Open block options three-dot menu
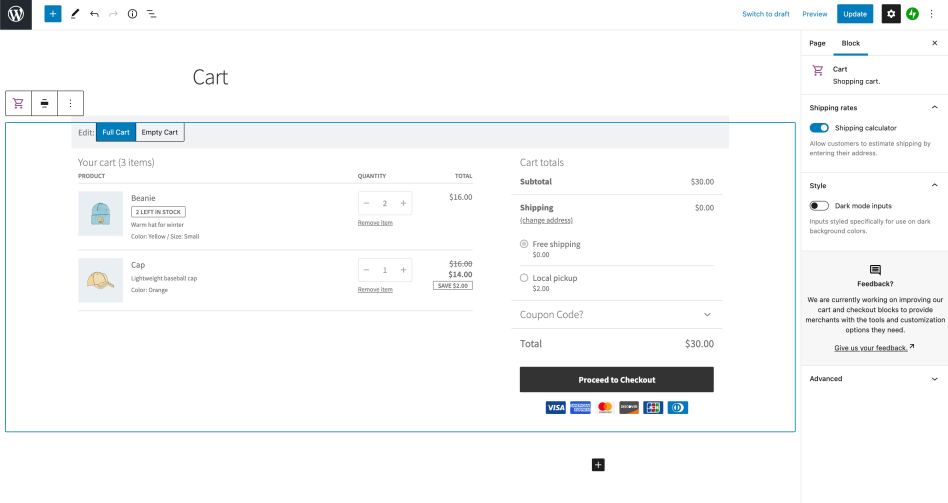Screen dimensions: 948x503 click(x=70, y=103)
